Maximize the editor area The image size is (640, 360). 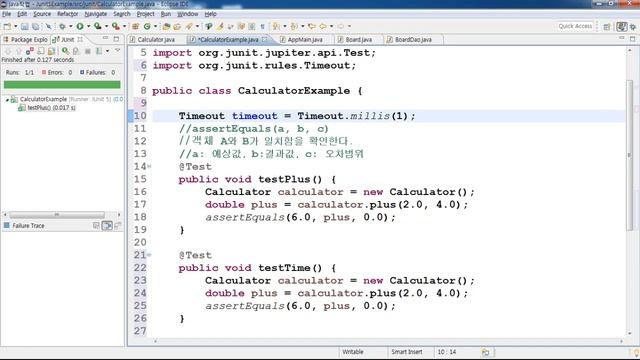point(632,39)
